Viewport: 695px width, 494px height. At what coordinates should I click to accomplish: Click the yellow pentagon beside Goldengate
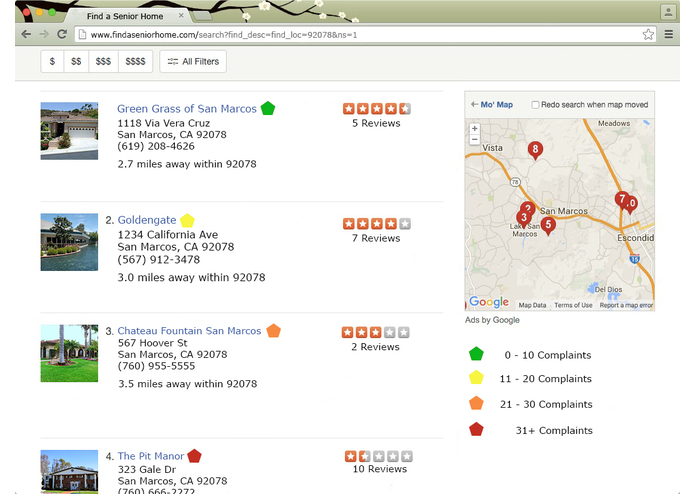coord(187,220)
